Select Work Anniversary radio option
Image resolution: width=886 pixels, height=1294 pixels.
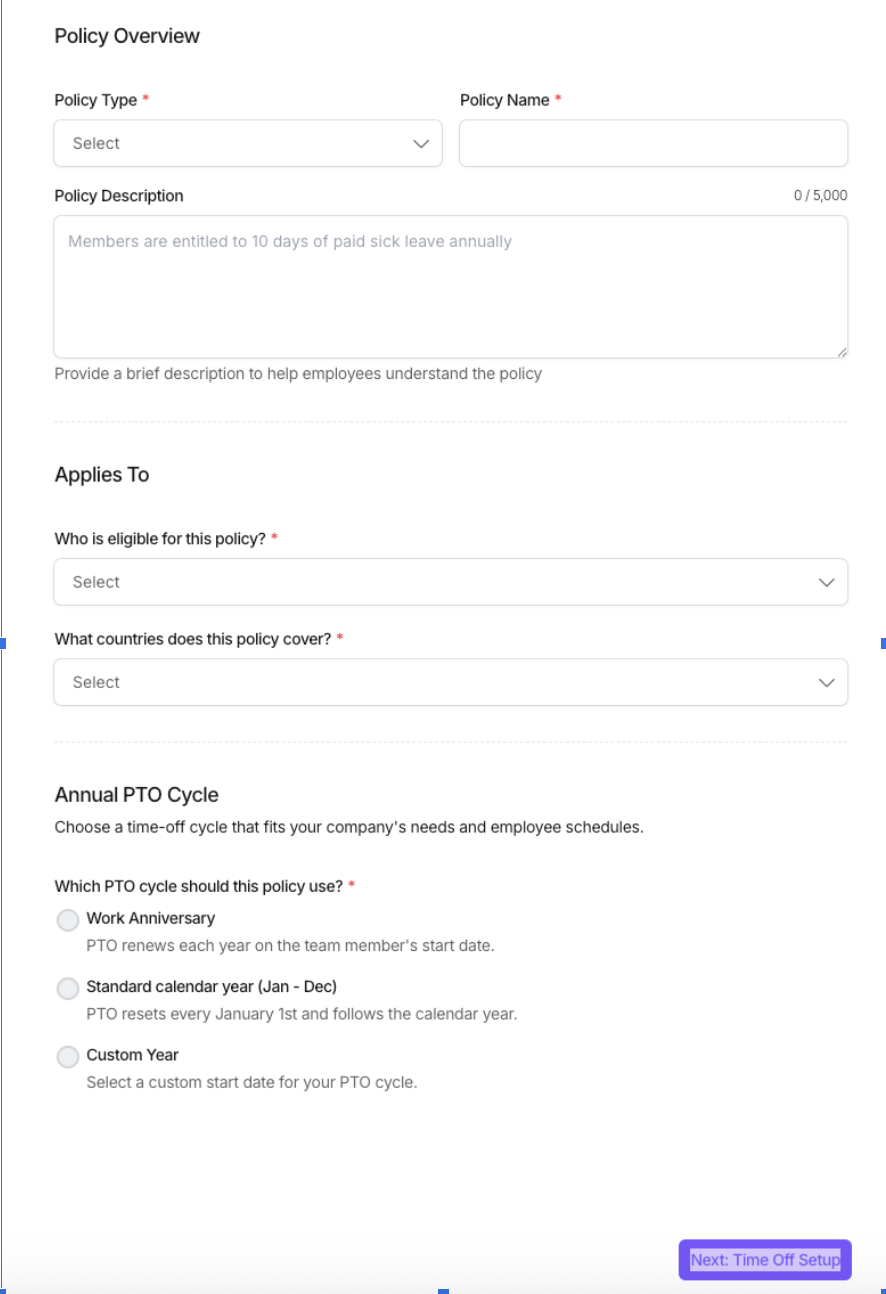click(x=68, y=920)
